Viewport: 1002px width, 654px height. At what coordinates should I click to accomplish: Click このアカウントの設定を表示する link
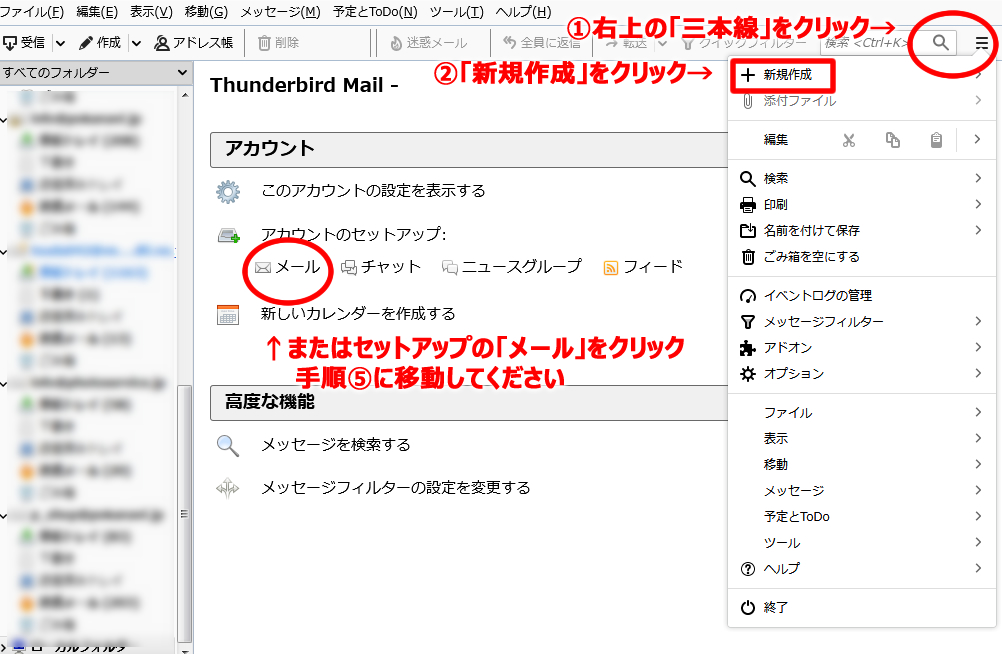(x=373, y=191)
